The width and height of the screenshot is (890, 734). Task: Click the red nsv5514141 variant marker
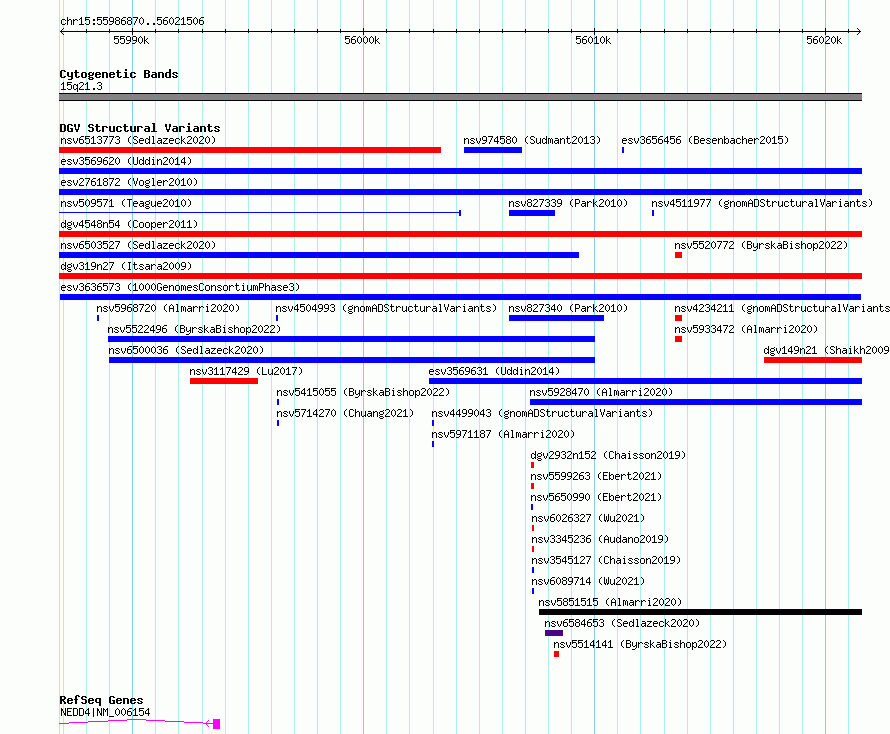[x=556, y=654]
